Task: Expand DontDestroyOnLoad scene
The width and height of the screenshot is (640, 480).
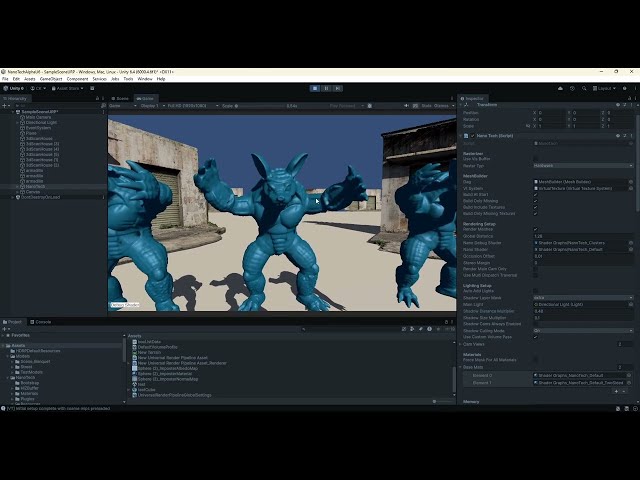Action: pos(13,197)
